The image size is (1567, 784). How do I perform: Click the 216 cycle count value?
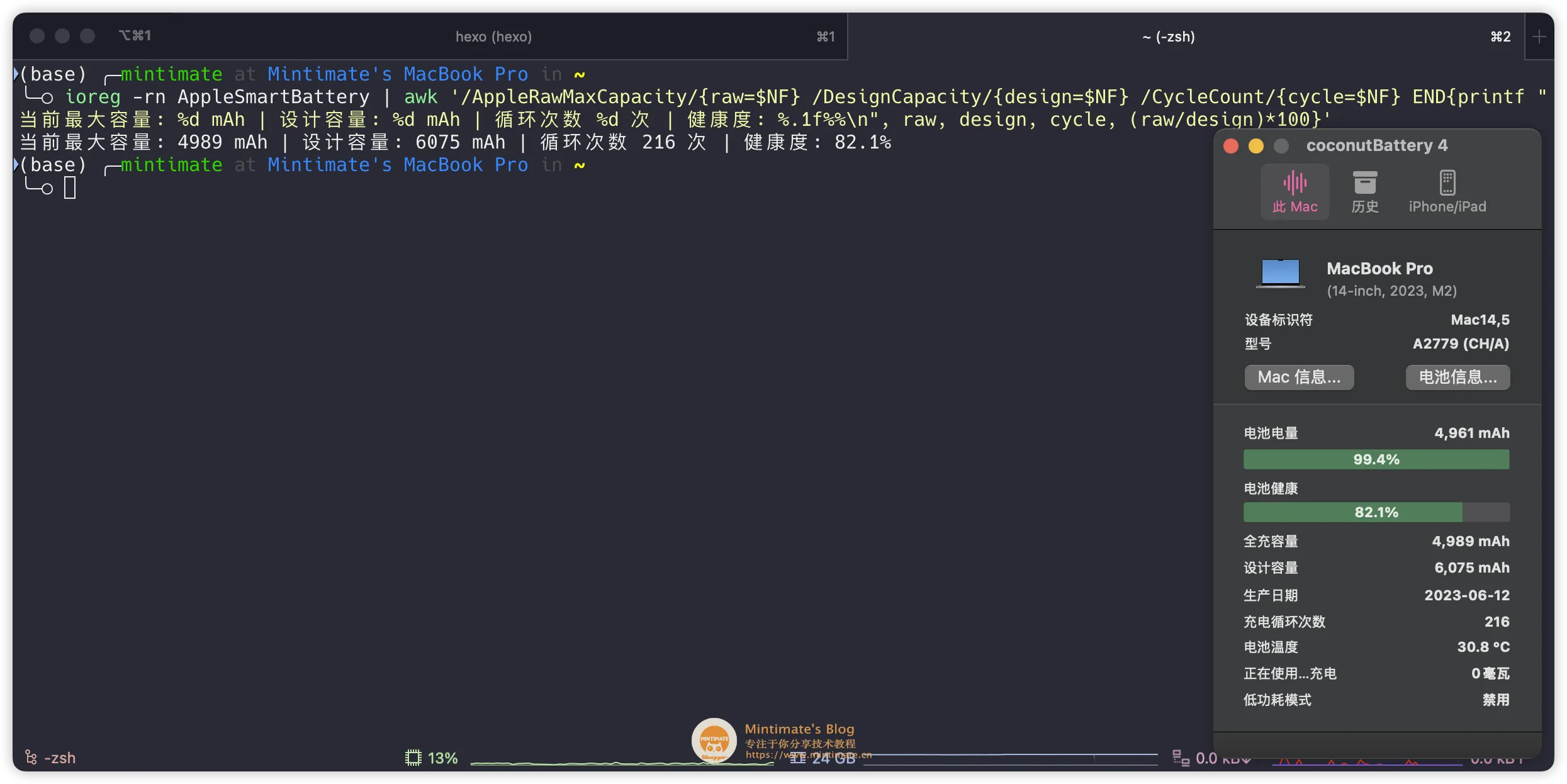pos(1497,622)
